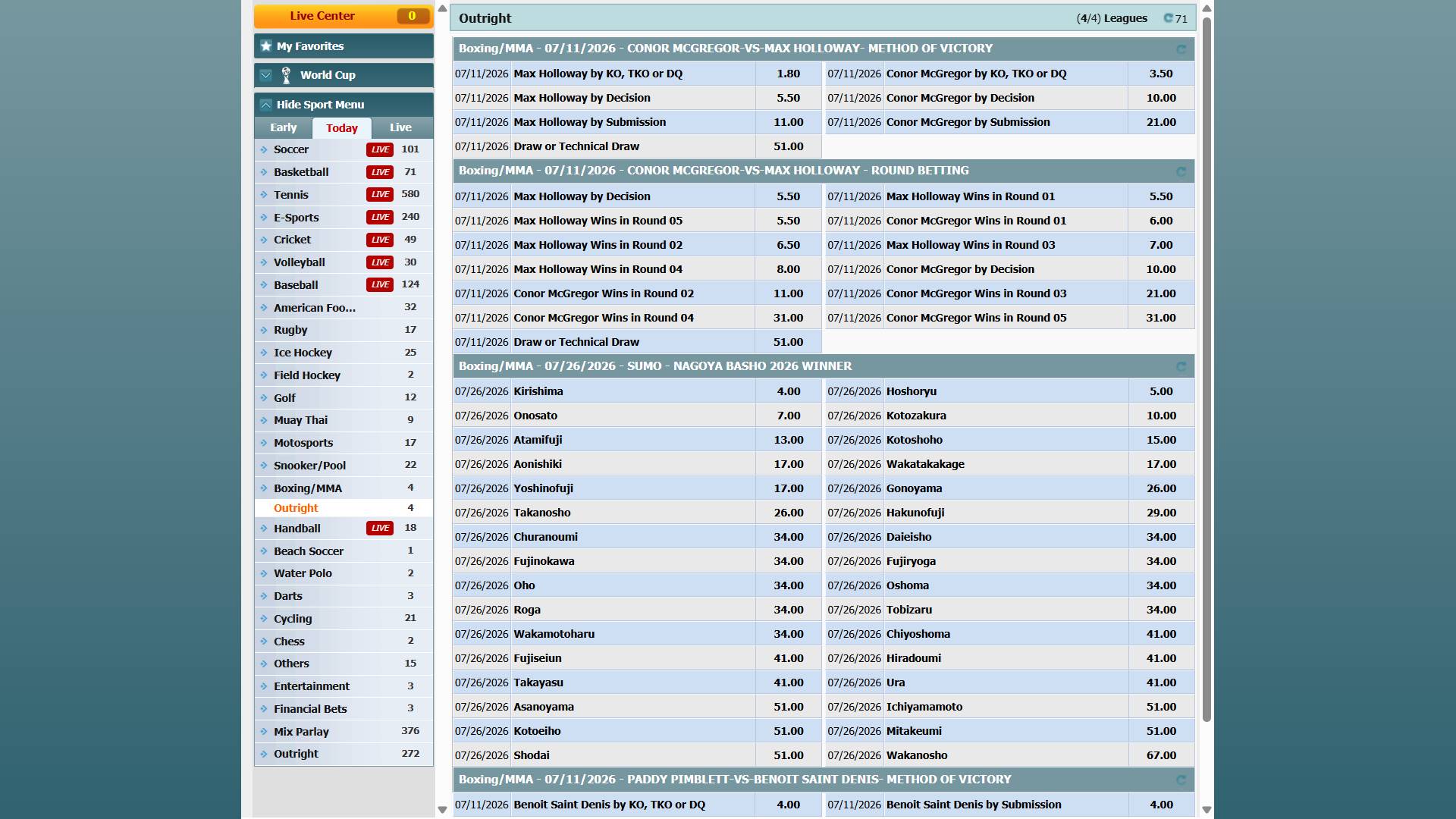Refresh Pimblett-Saint Denis Method of Victory league
1456x819 pixels.
click(x=1181, y=780)
